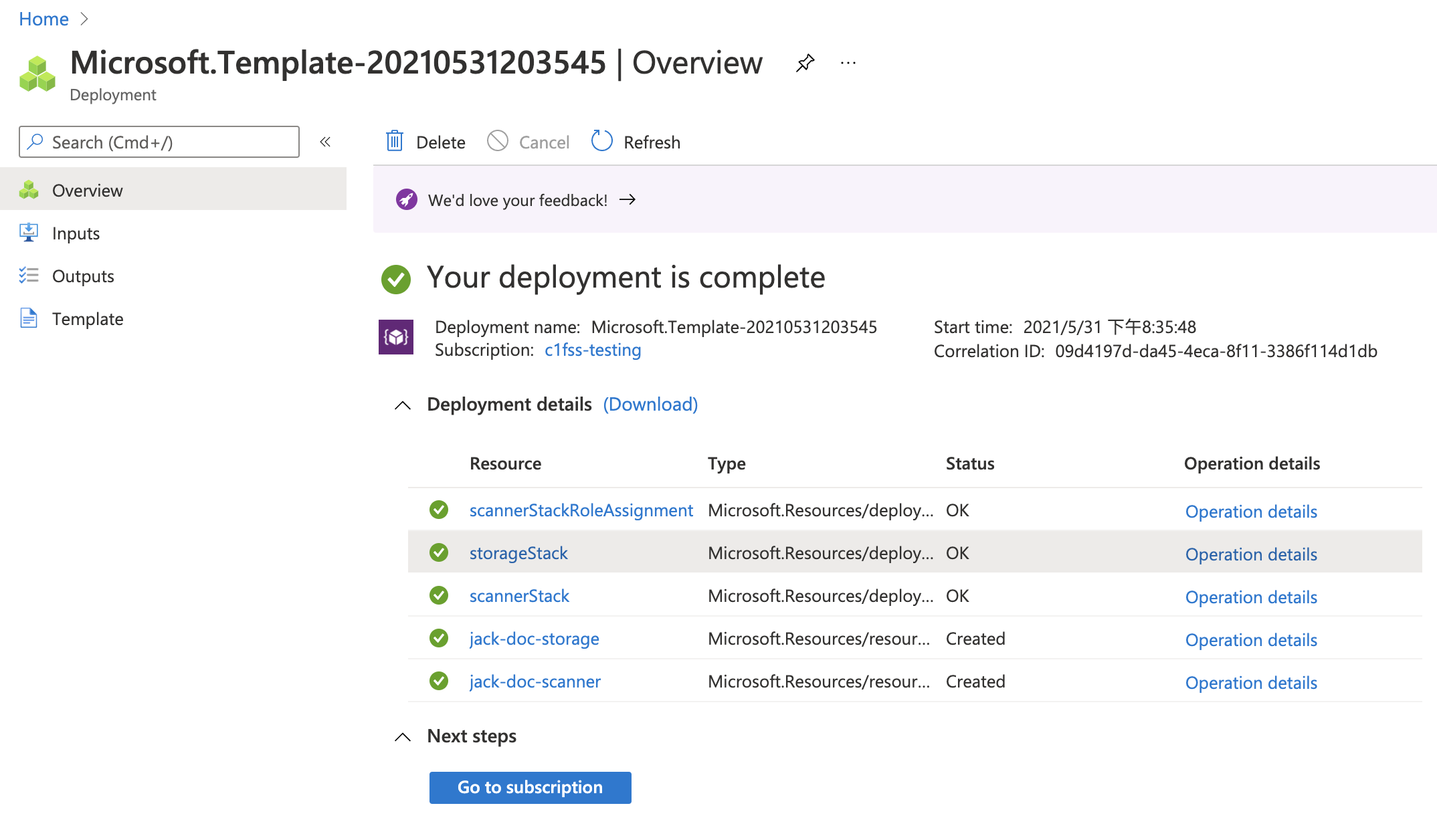The image size is (1437, 840).
Task: Open the more options ellipsis menu
Action: 848,63
